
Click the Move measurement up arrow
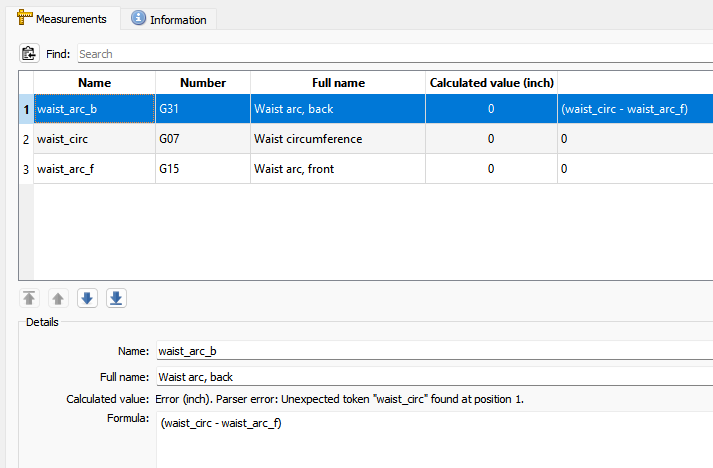(58, 298)
